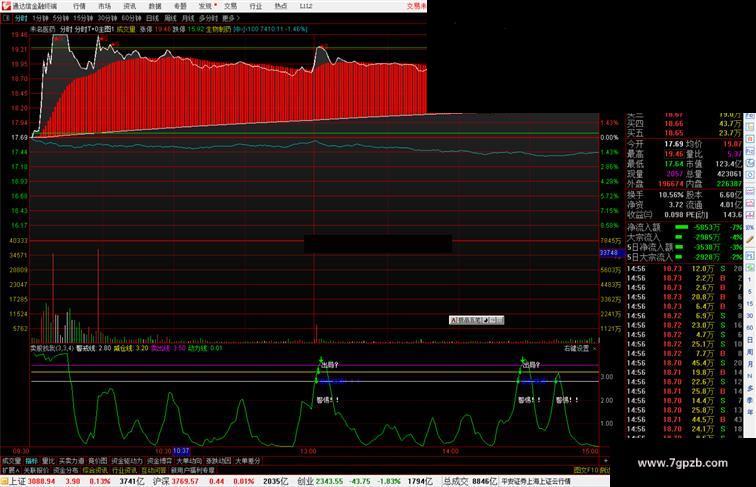Switch to 5分钟 chart period
This screenshot has height=487, width=756.
click(x=61, y=18)
